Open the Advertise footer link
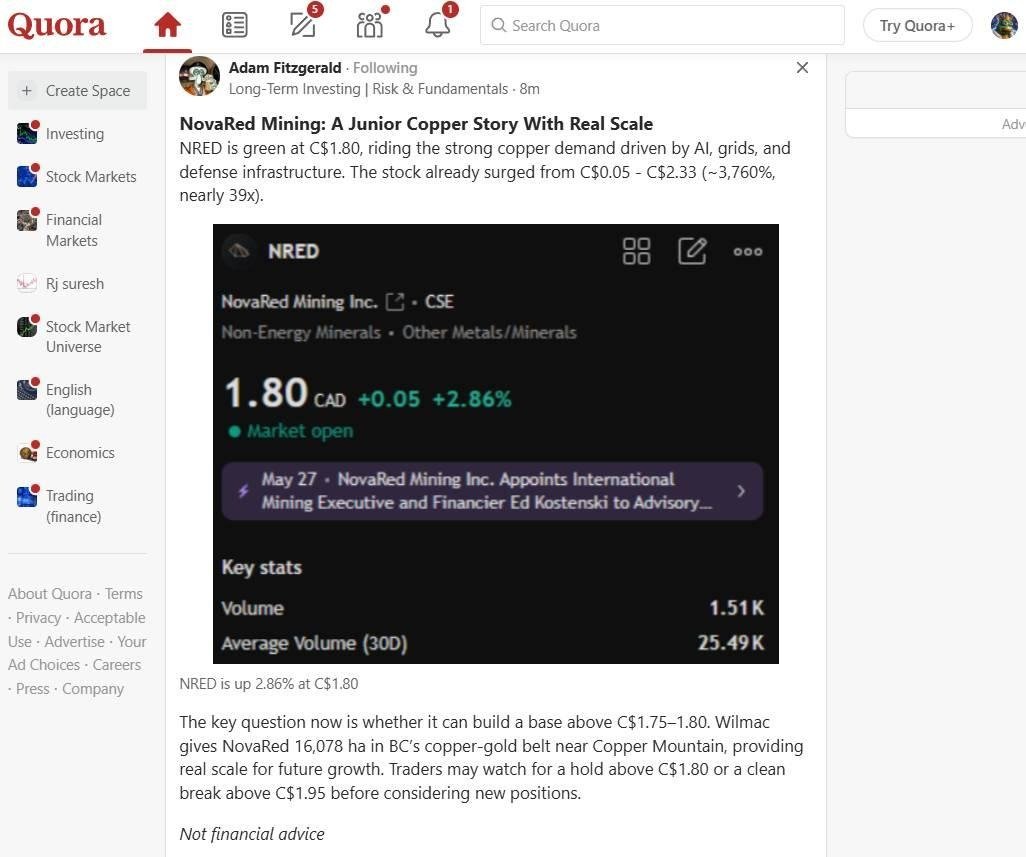 (75, 641)
